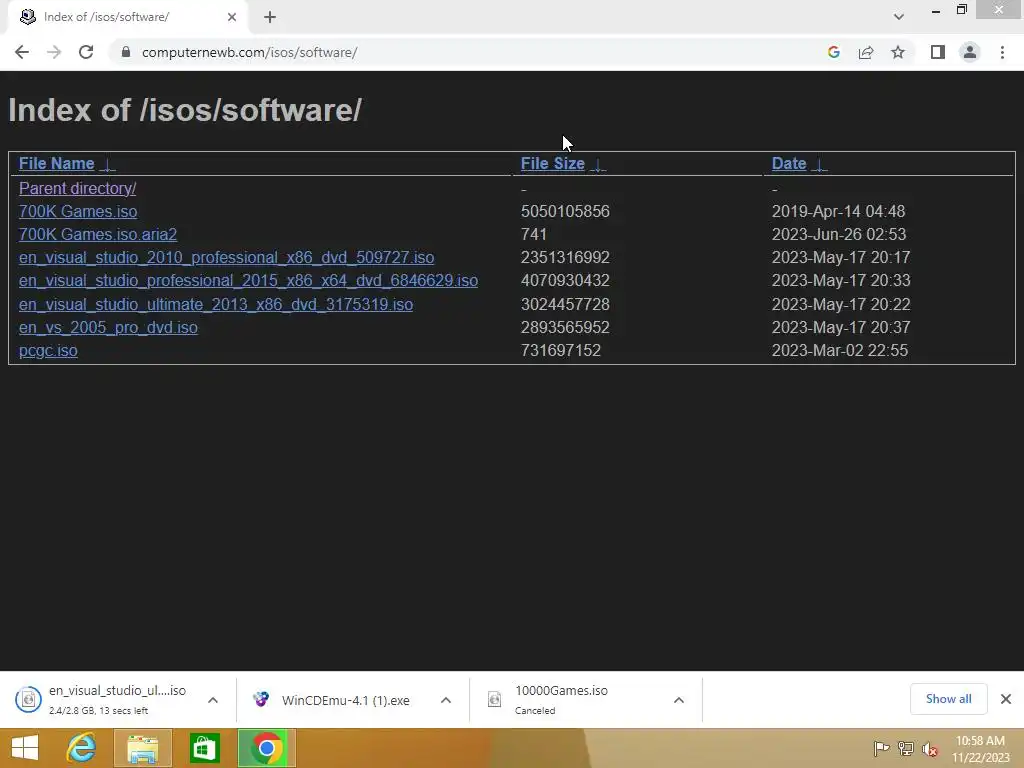Click file size 731697152

pos(560,351)
